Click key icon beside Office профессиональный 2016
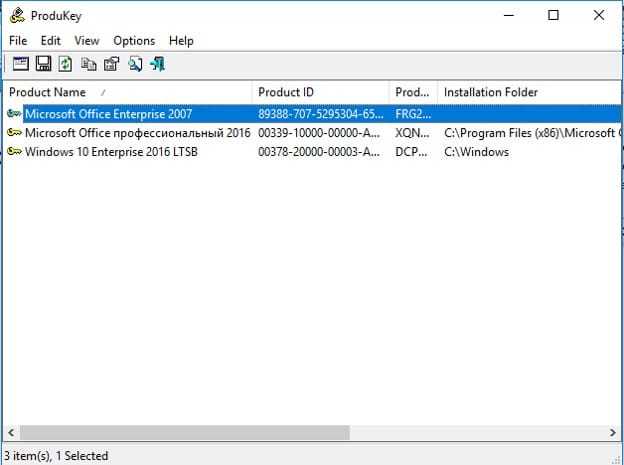The image size is (624, 465). (x=14, y=133)
